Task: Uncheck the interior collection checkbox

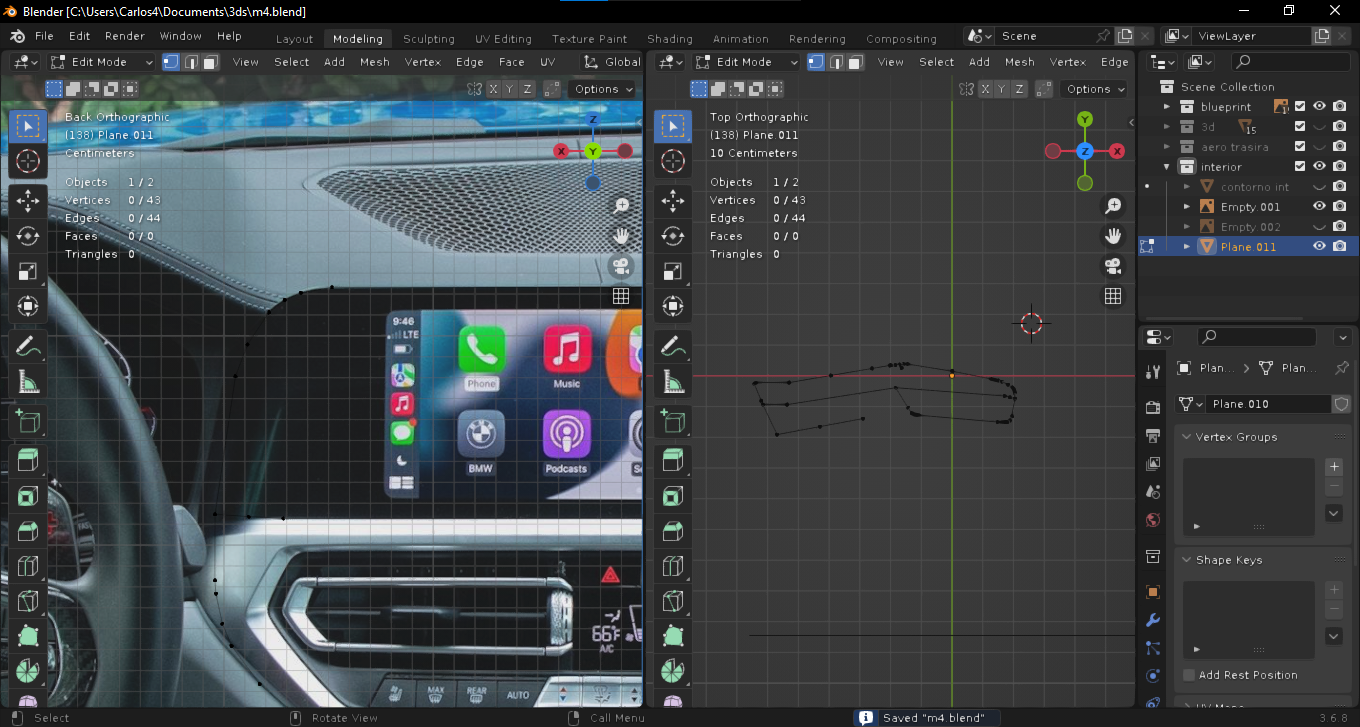Action: pyautogui.click(x=1300, y=167)
